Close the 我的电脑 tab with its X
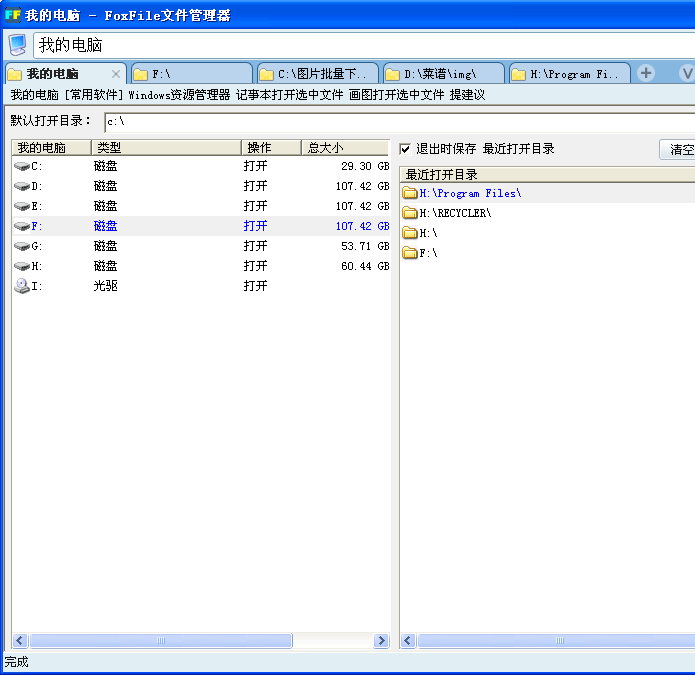Image resolution: width=695 pixels, height=675 pixels. pyautogui.click(x=116, y=74)
